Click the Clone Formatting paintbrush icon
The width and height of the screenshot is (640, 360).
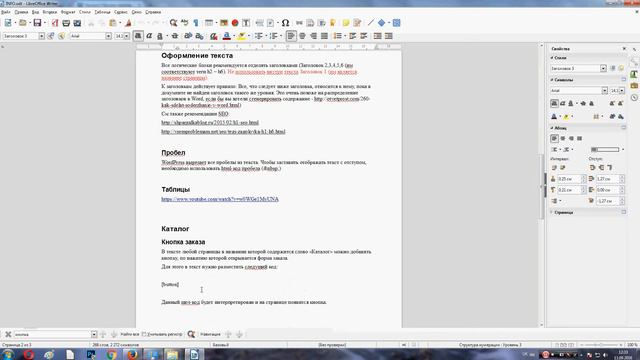click(x=128, y=23)
